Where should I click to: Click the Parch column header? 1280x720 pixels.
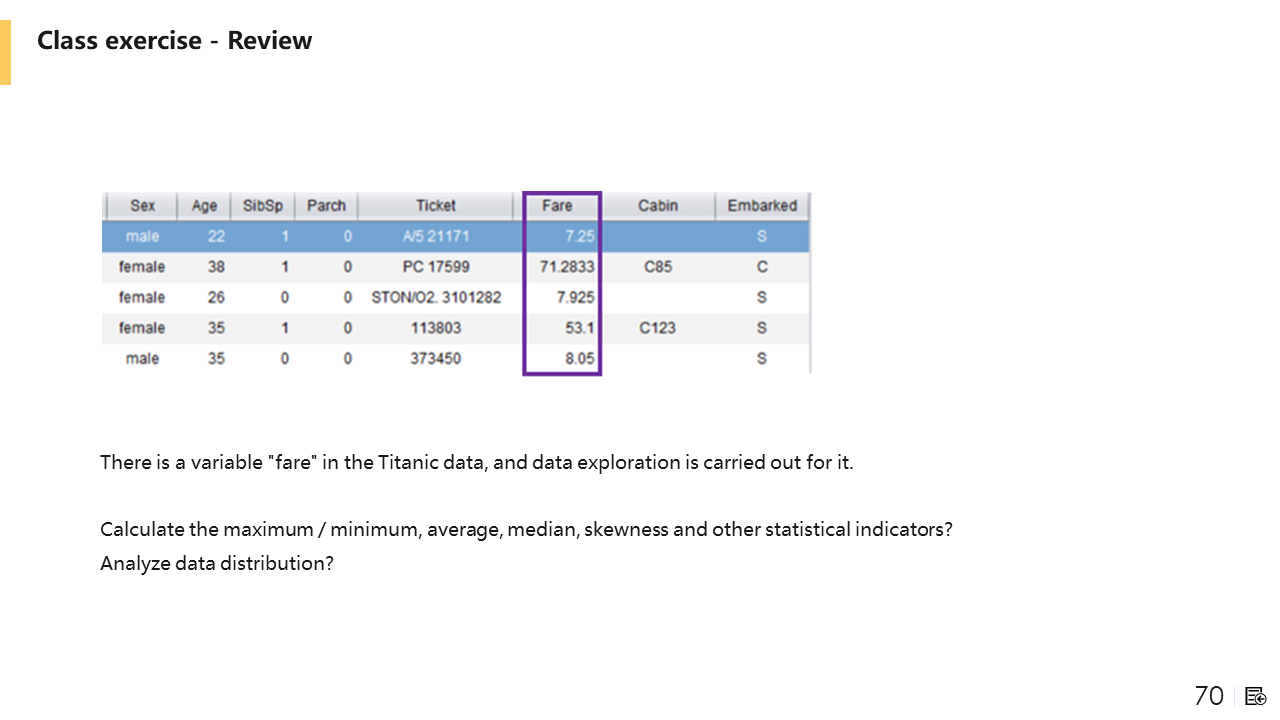pos(326,206)
